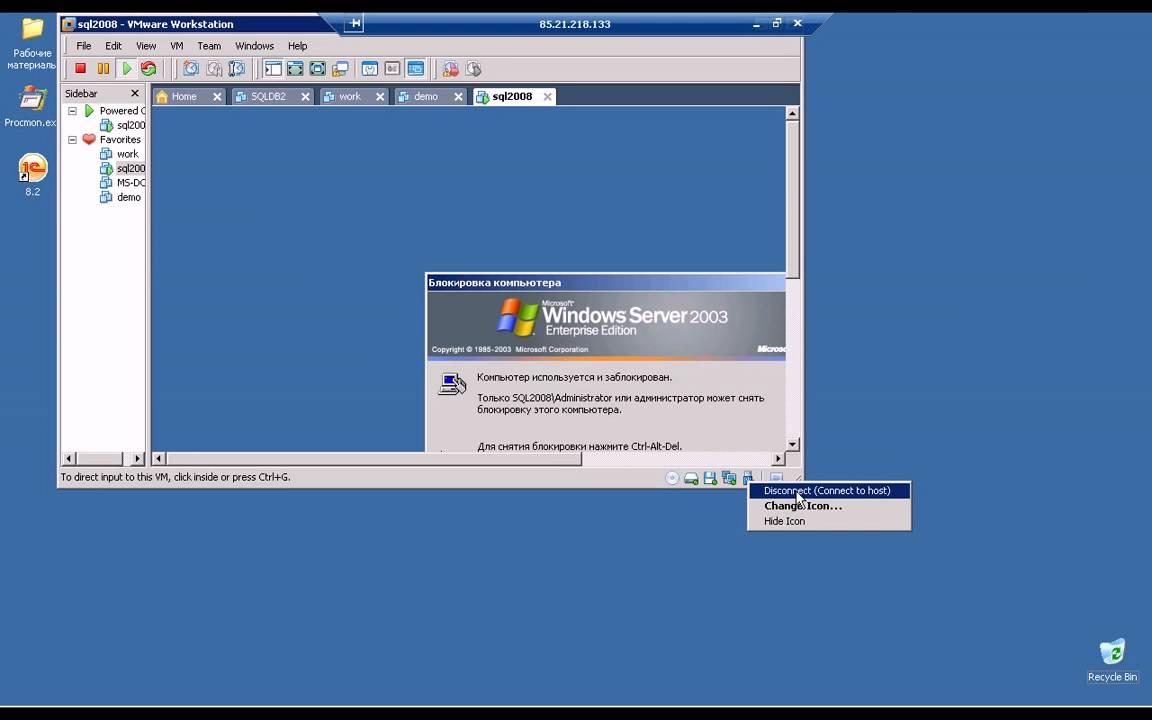
Task: Click sidebar scroll left arrow
Action: [x=68, y=458]
